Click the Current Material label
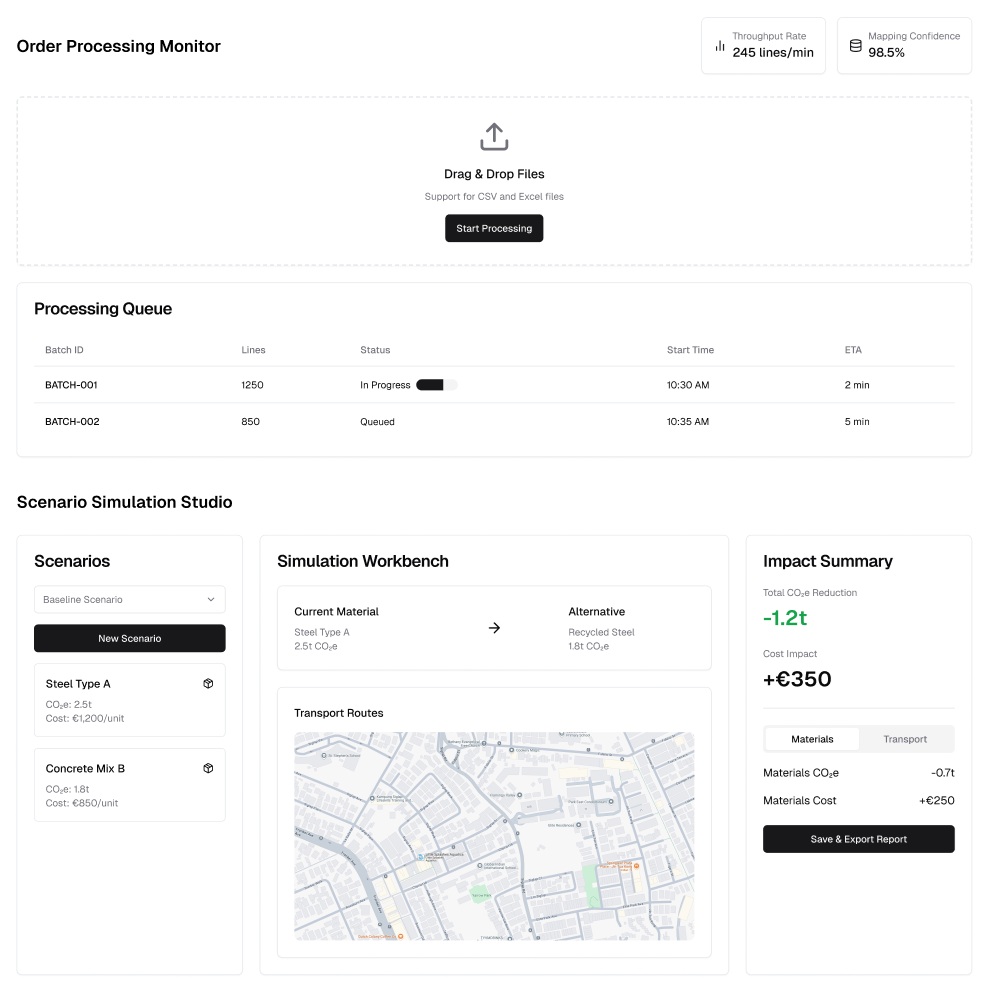The width and height of the screenshot is (989, 991). pos(336,611)
